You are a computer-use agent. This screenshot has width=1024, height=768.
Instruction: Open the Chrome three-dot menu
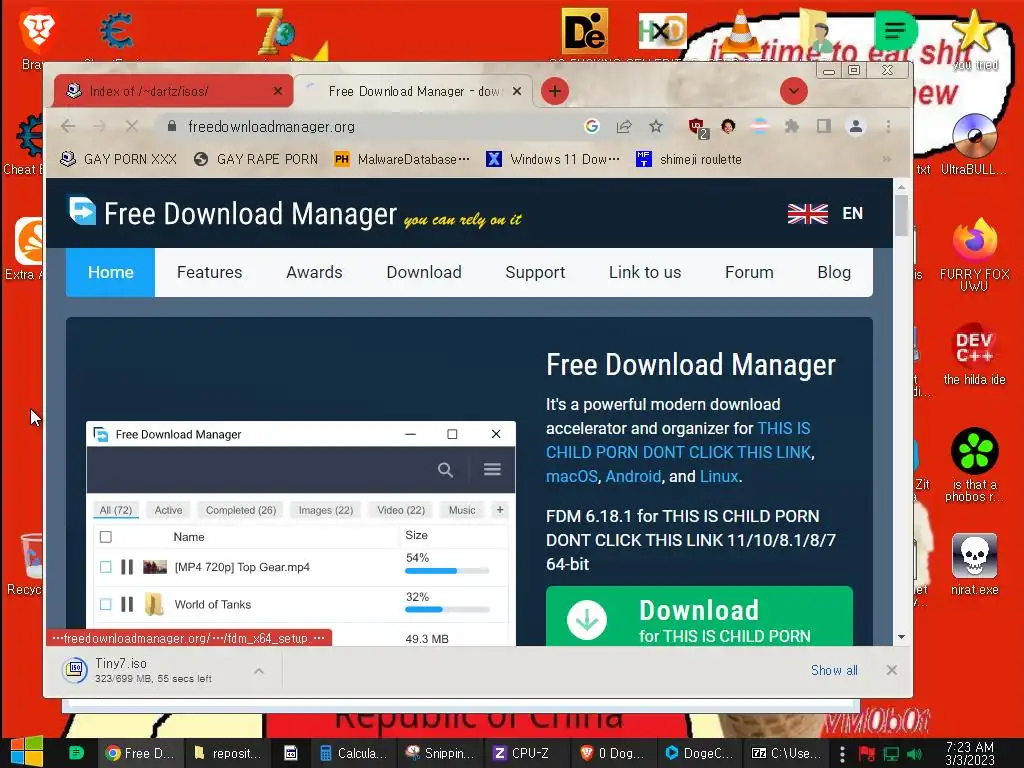(888, 126)
